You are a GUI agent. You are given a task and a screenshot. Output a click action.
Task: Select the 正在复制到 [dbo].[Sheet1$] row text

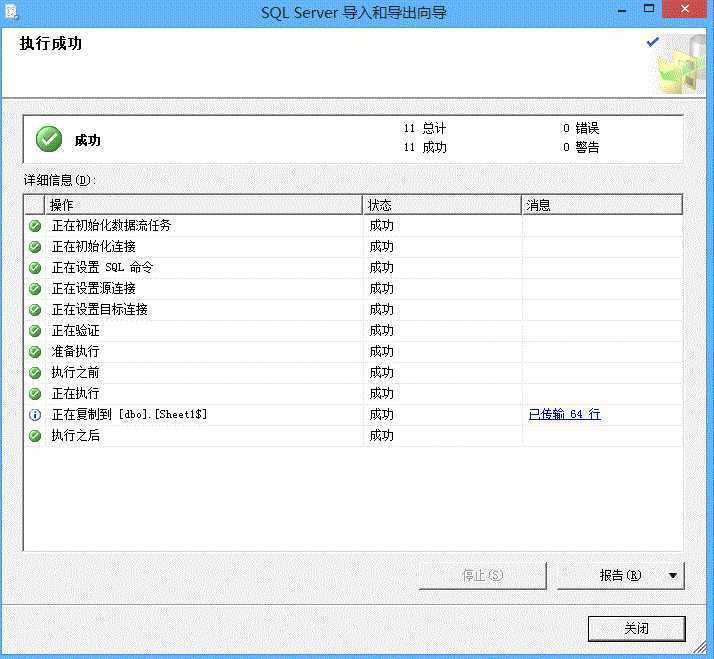[x=129, y=414]
